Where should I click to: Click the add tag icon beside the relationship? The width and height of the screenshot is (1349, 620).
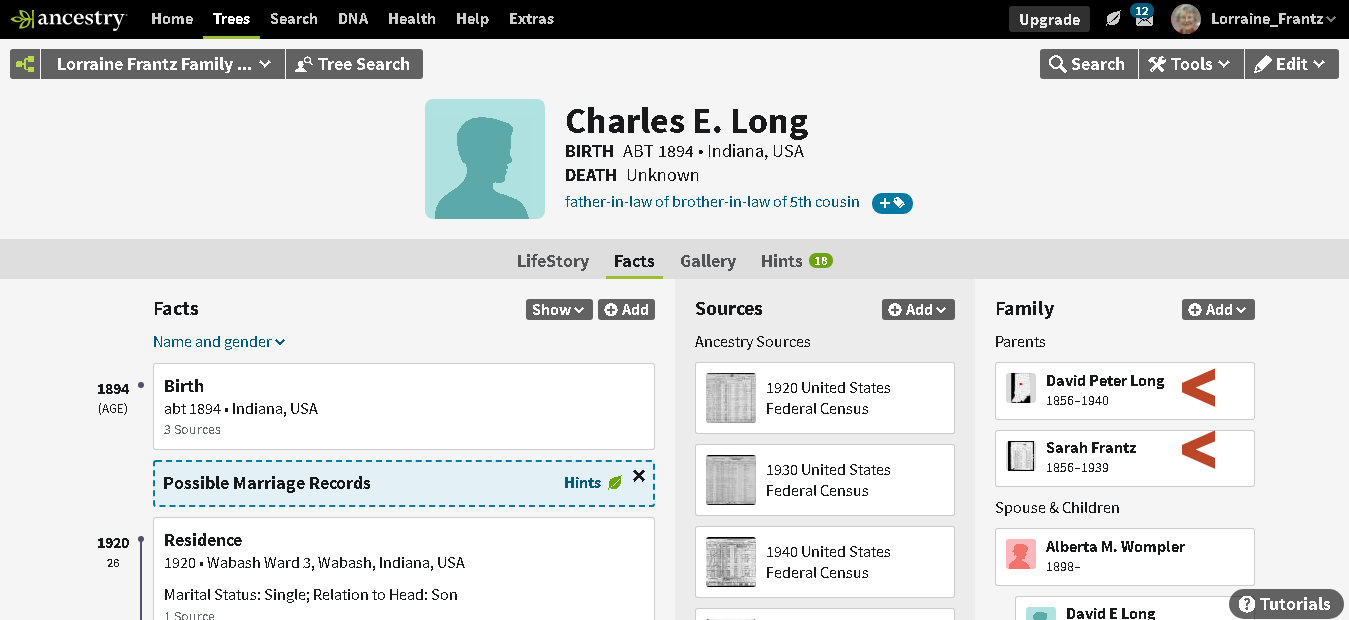892,203
